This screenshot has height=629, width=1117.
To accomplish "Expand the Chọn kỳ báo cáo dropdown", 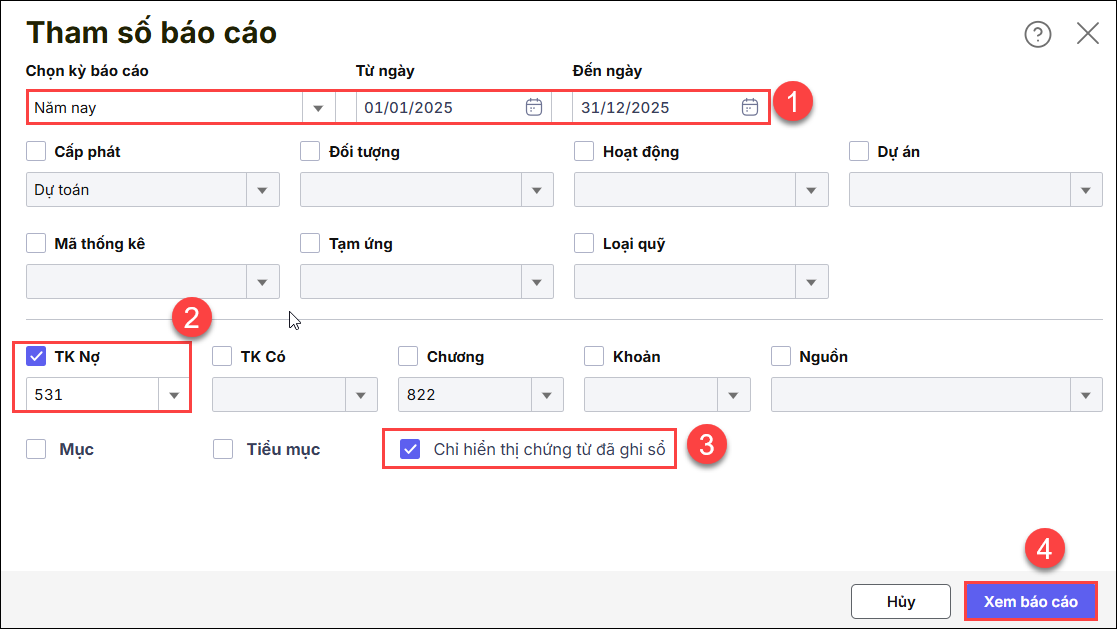I will tap(318, 108).
